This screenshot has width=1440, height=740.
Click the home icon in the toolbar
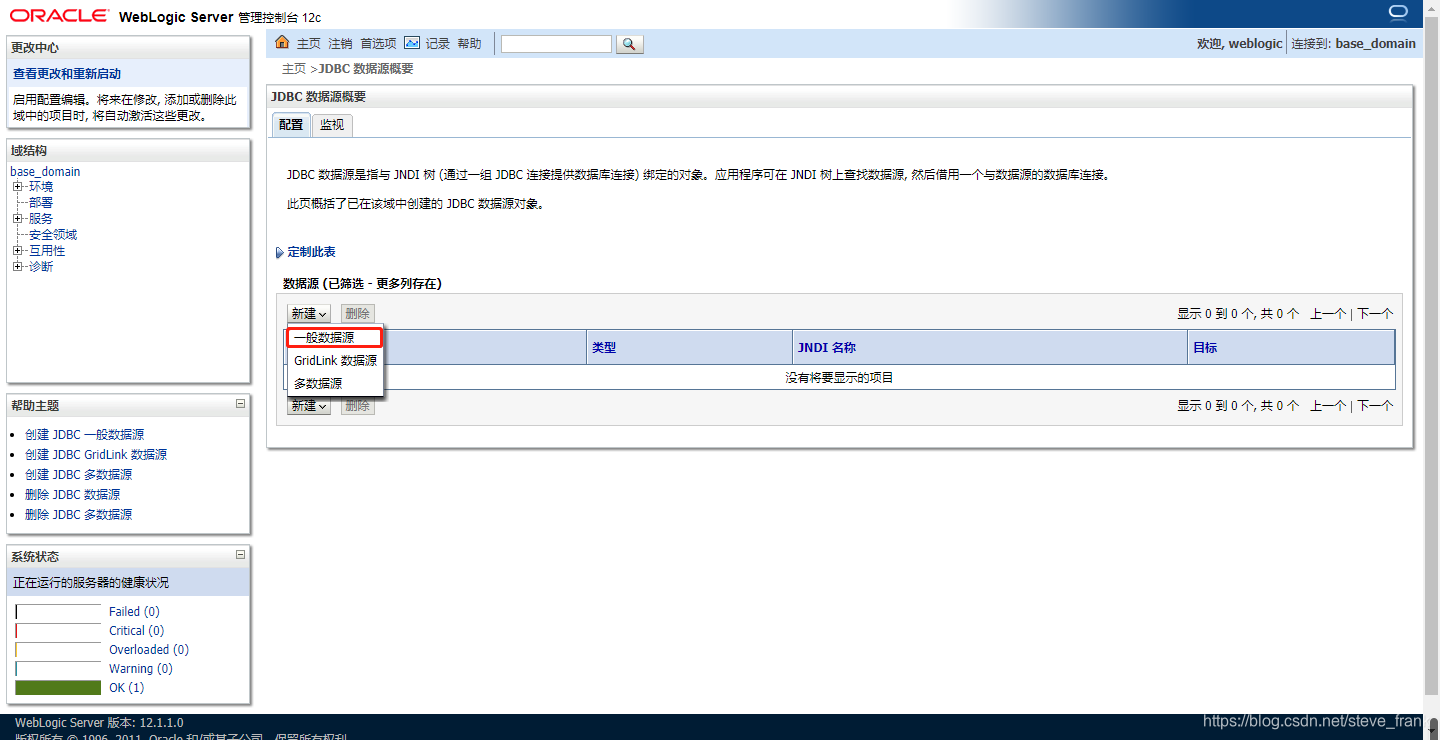pos(282,43)
